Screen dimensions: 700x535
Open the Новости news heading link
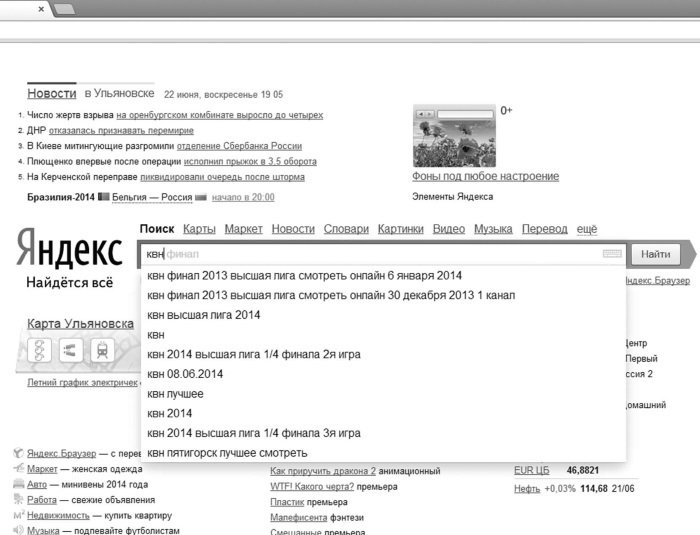[52, 93]
